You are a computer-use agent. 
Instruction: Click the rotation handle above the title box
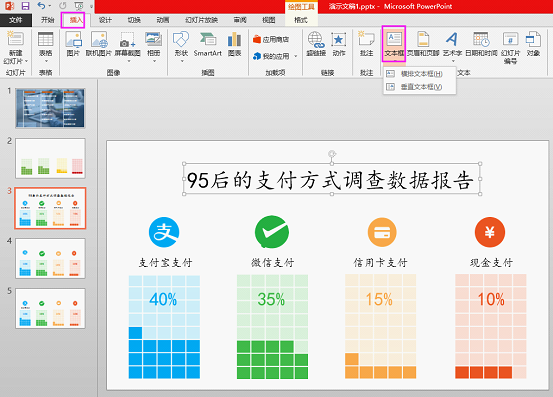tap(332, 154)
